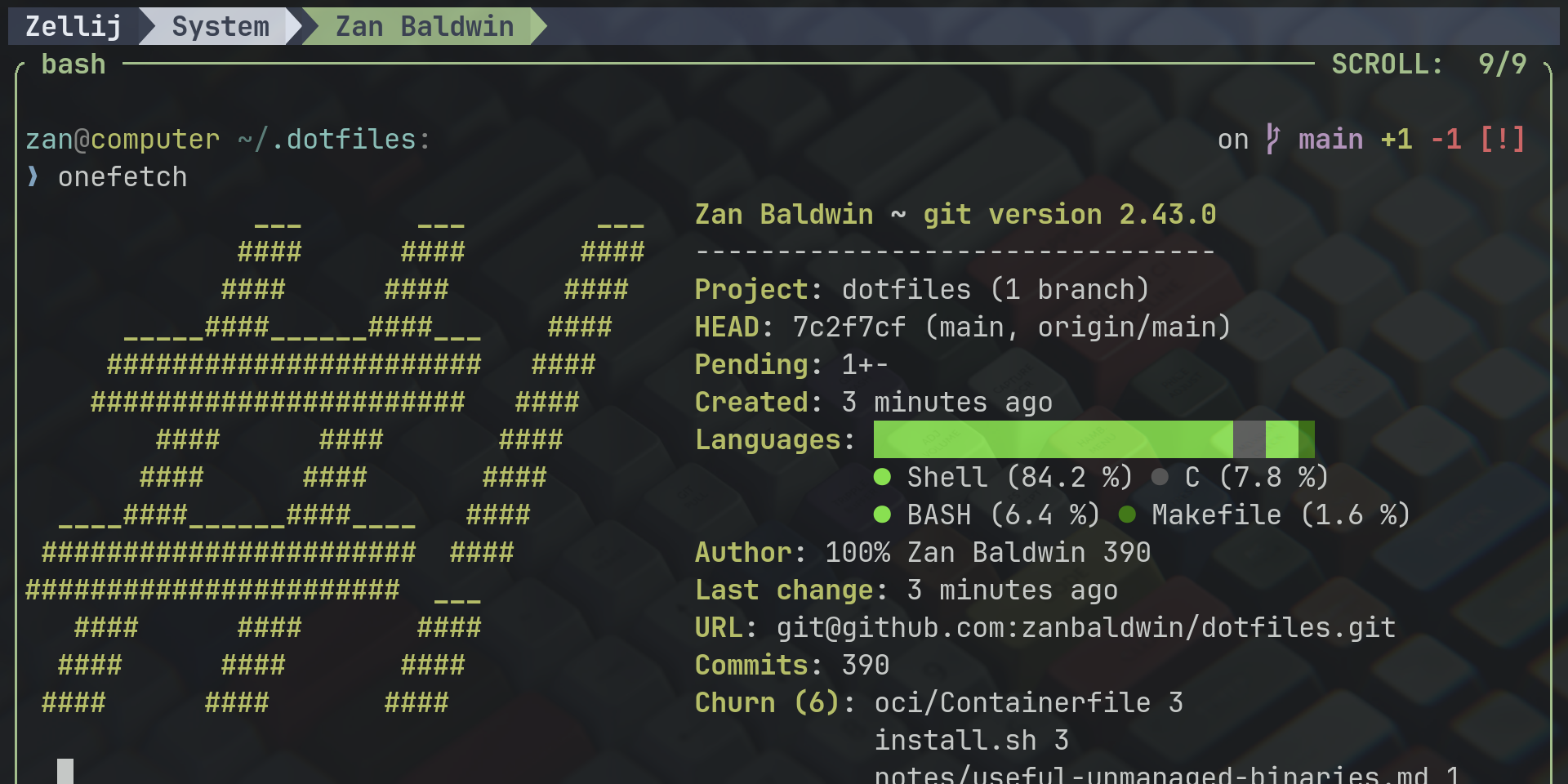
Task: Click the git branch icon before main
Action: pyautogui.click(x=1273, y=139)
